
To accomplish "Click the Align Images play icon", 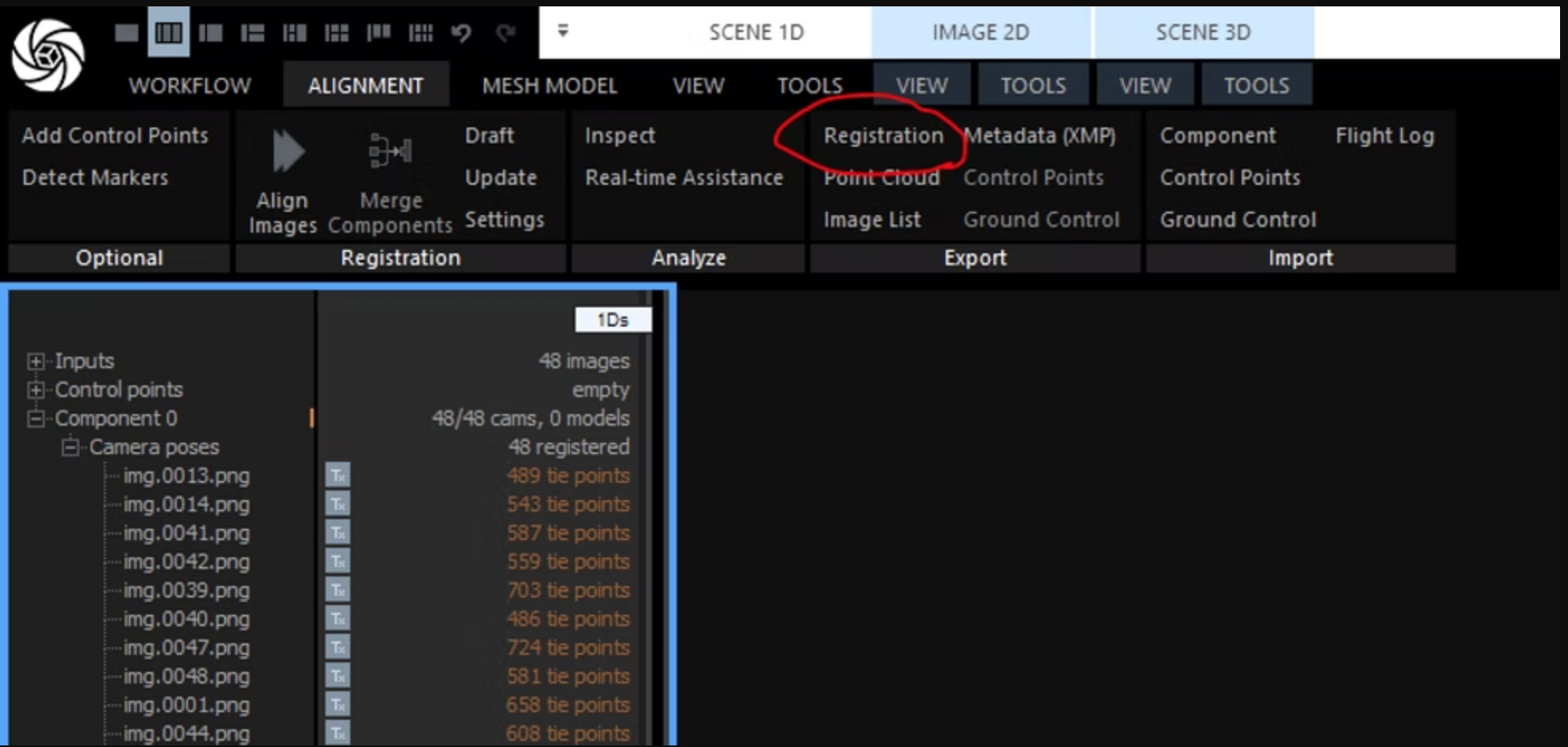I will [287, 151].
